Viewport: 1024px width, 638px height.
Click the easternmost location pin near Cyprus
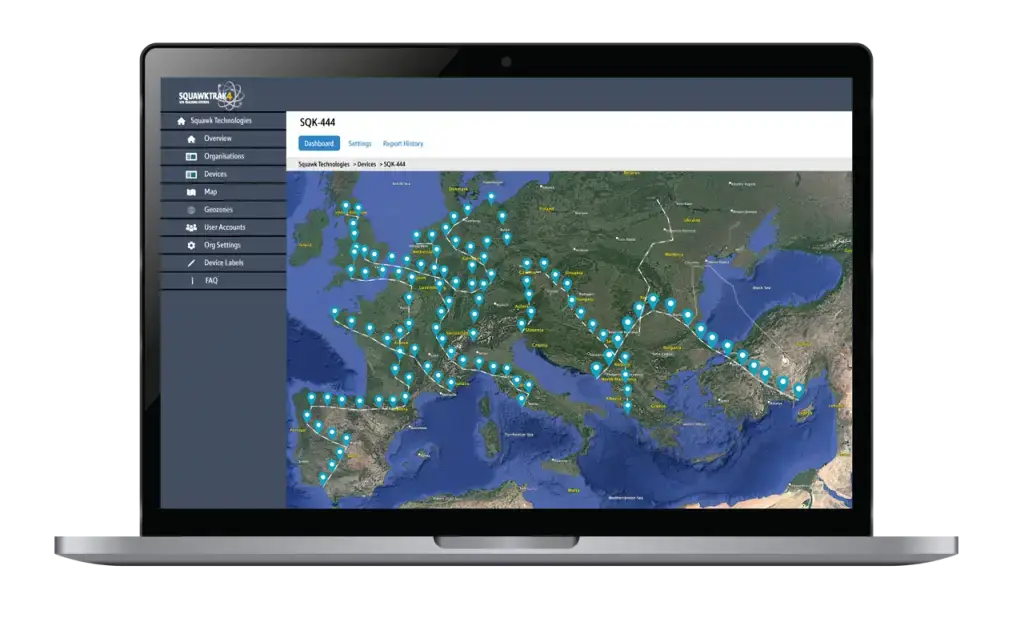coord(798,389)
